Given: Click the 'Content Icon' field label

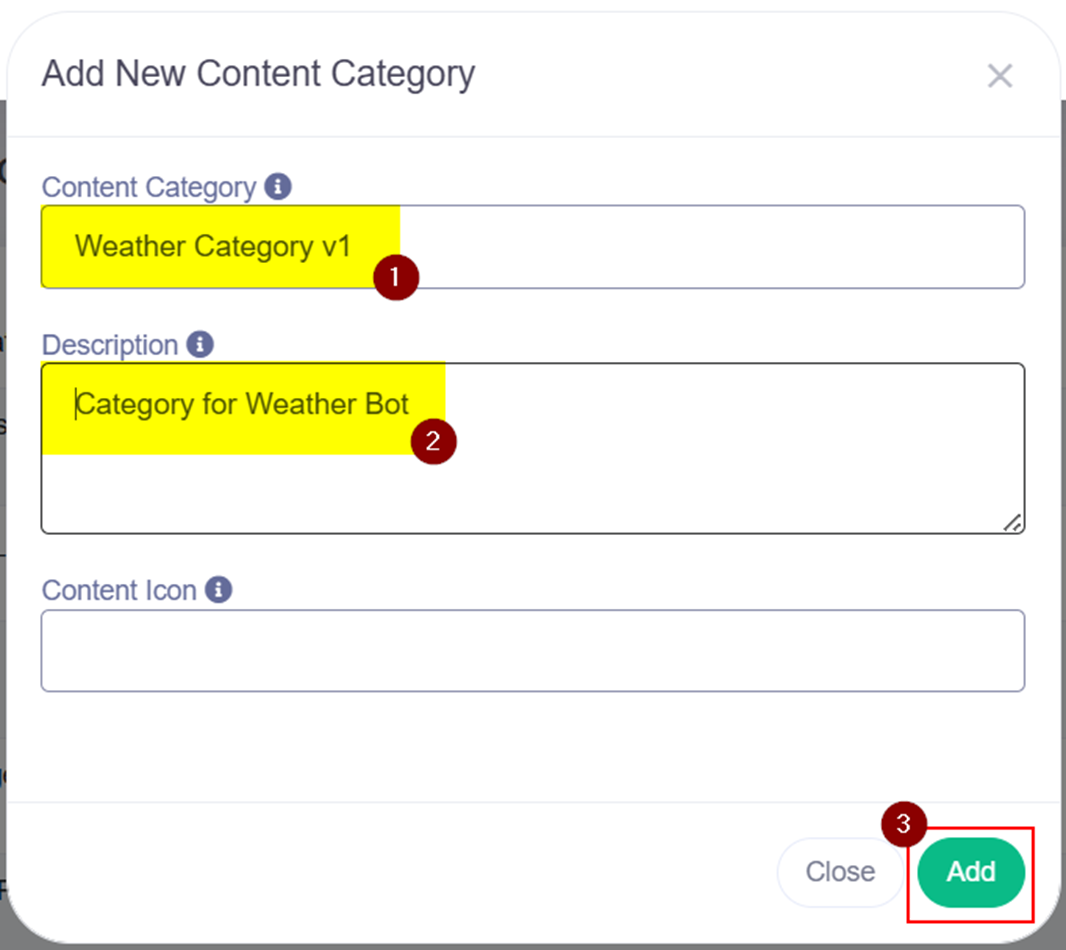Looking at the screenshot, I should (119, 590).
